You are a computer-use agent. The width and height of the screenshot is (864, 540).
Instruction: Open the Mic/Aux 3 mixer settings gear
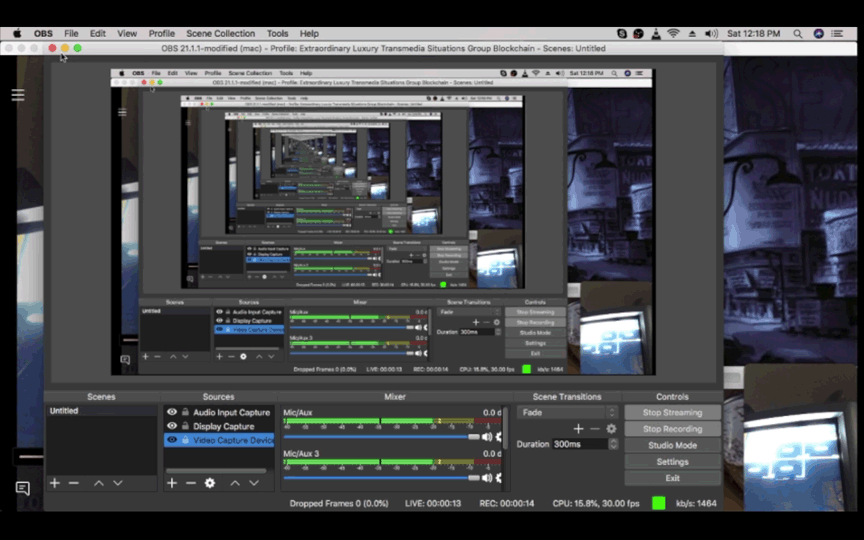pos(499,478)
